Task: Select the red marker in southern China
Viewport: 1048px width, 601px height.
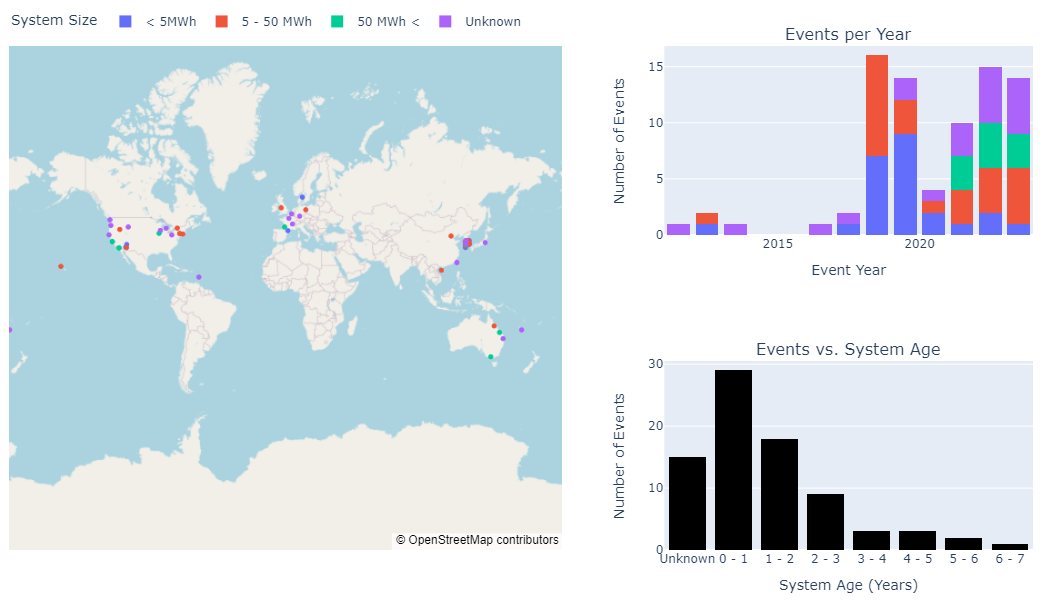Action: (x=441, y=270)
